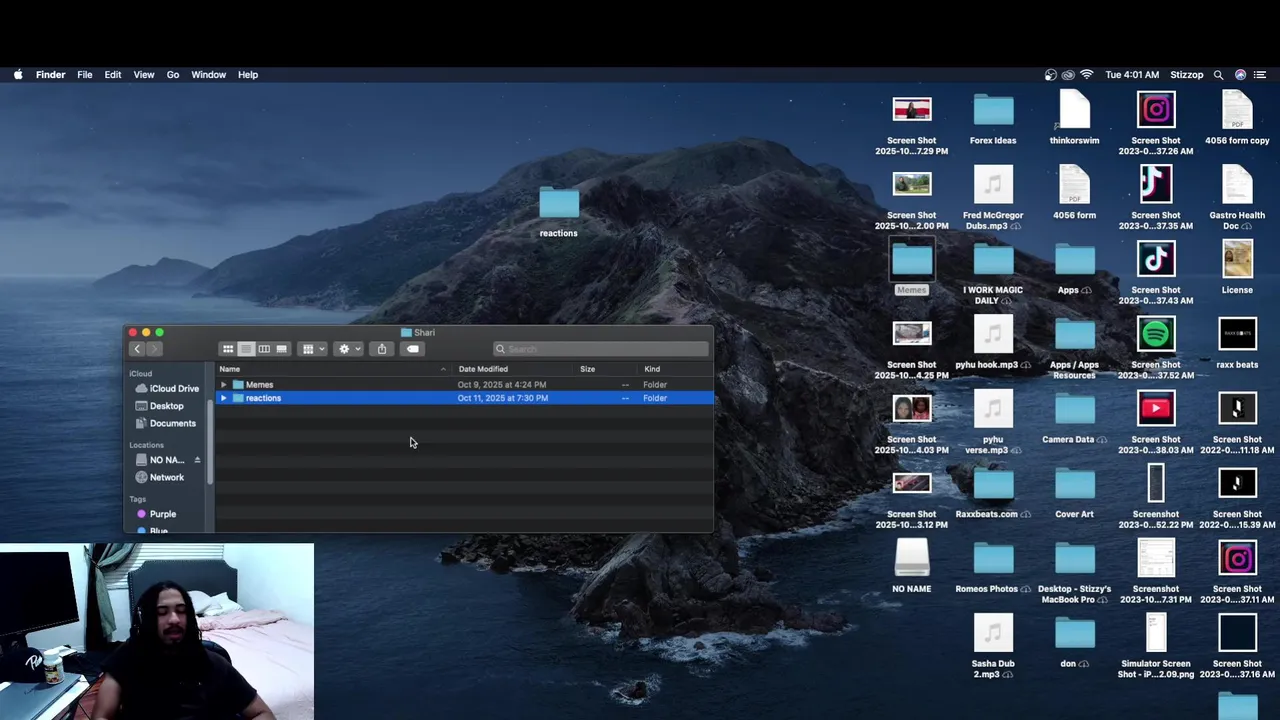Open Network in Finder sidebar
The width and height of the screenshot is (1280, 720).
pyautogui.click(x=160, y=477)
